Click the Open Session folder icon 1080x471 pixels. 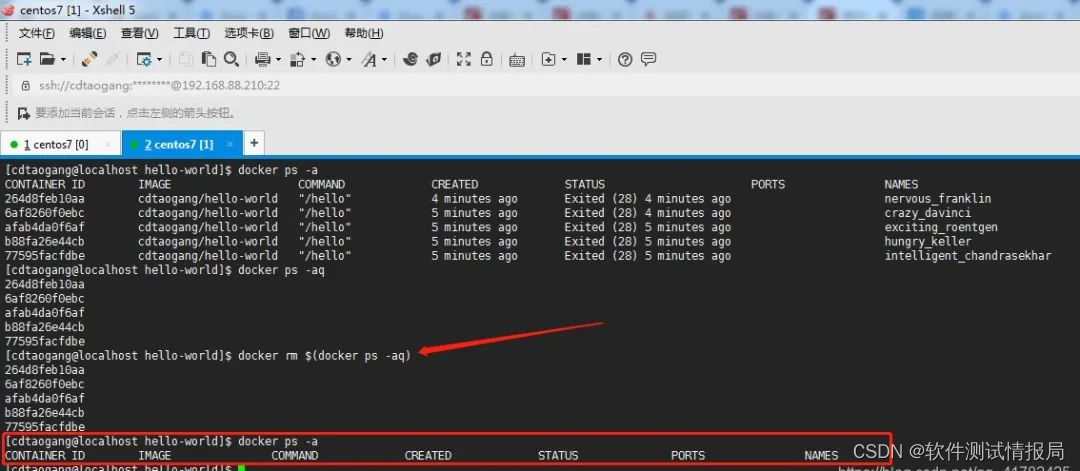47,60
